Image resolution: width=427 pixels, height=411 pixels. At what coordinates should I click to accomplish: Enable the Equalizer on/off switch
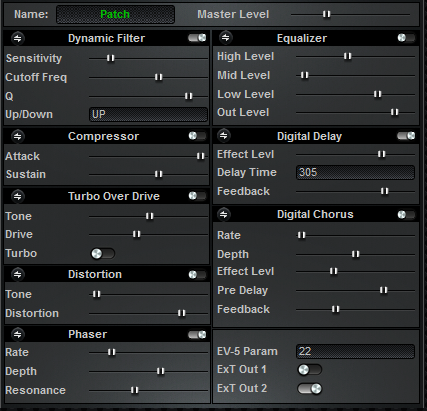[406, 38]
